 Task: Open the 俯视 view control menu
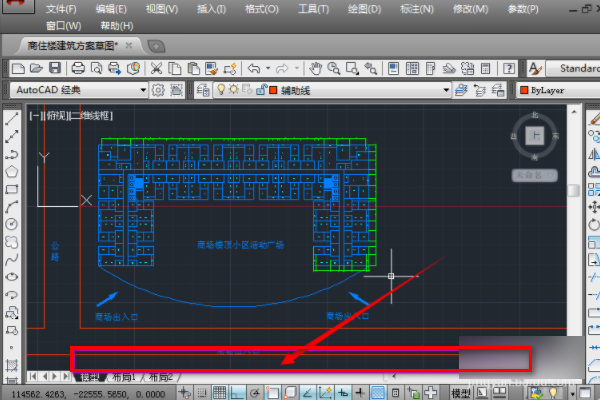point(56,116)
